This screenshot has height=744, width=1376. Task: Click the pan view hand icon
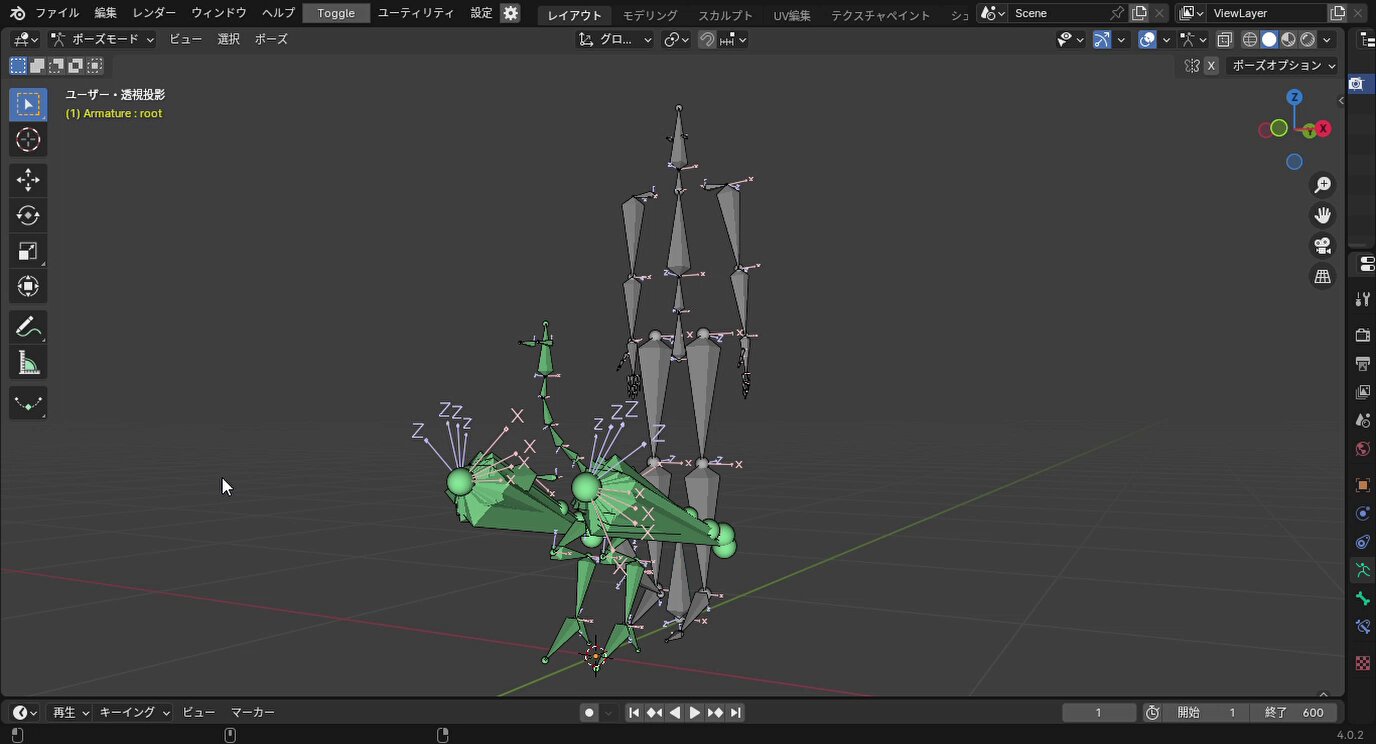point(1322,215)
